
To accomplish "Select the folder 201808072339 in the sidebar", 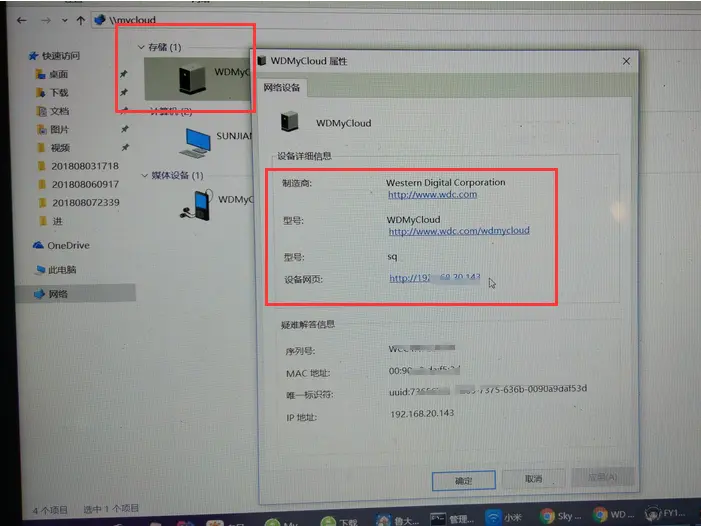I will 79,202.
